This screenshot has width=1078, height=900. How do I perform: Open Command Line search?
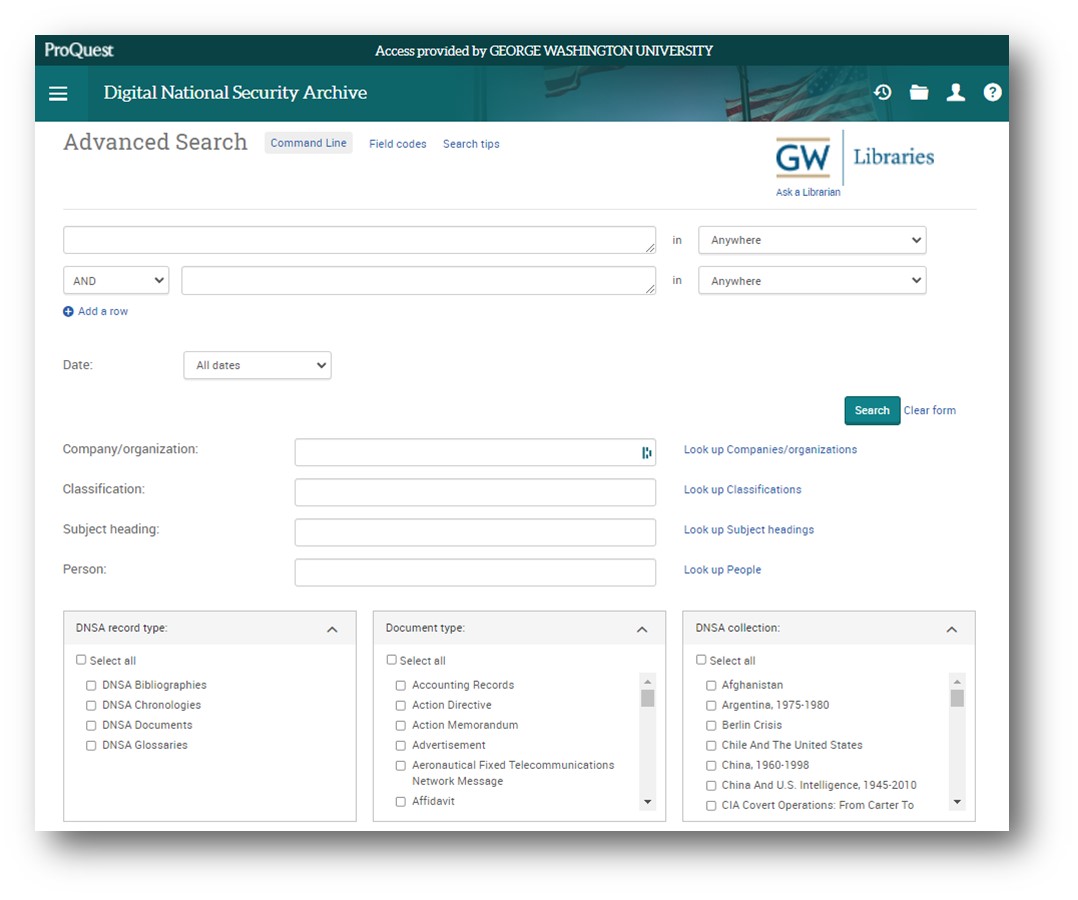(308, 143)
